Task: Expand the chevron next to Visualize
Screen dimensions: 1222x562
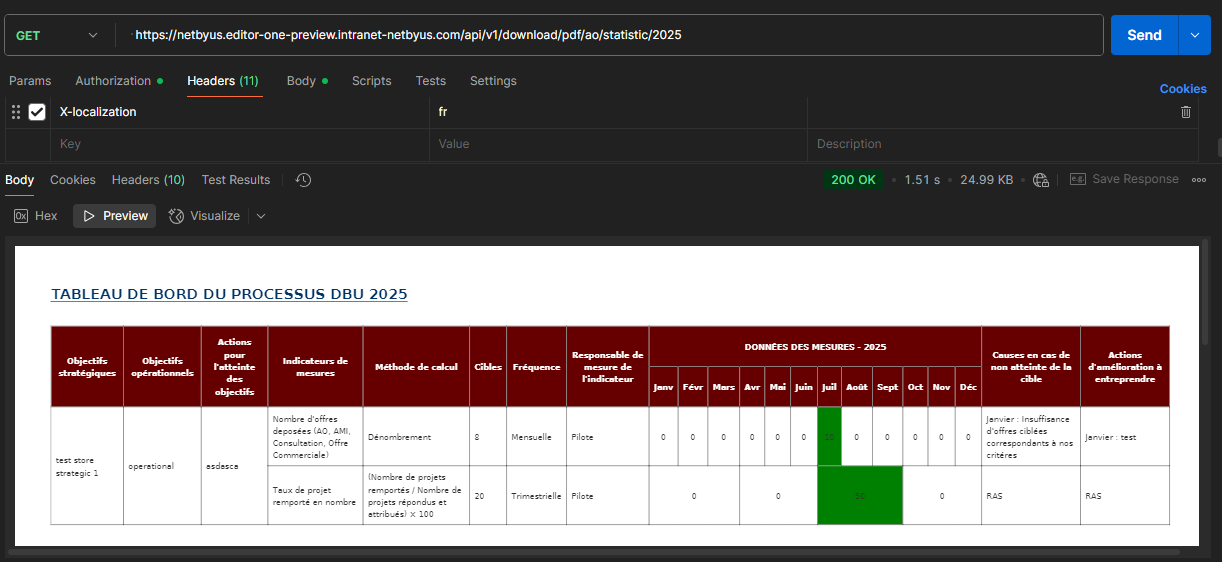Action: (x=261, y=216)
